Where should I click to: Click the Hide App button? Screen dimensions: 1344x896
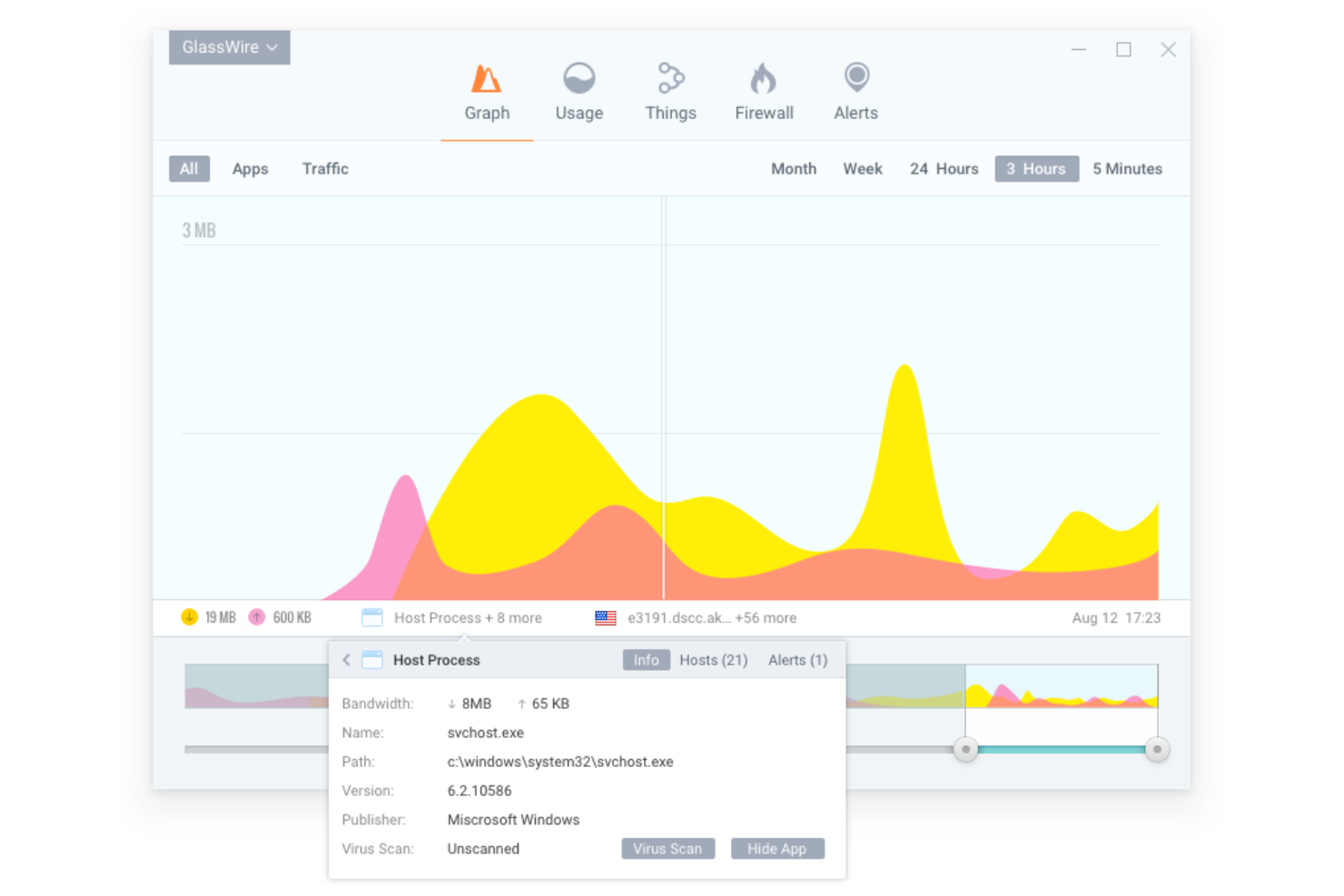tap(777, 849)
